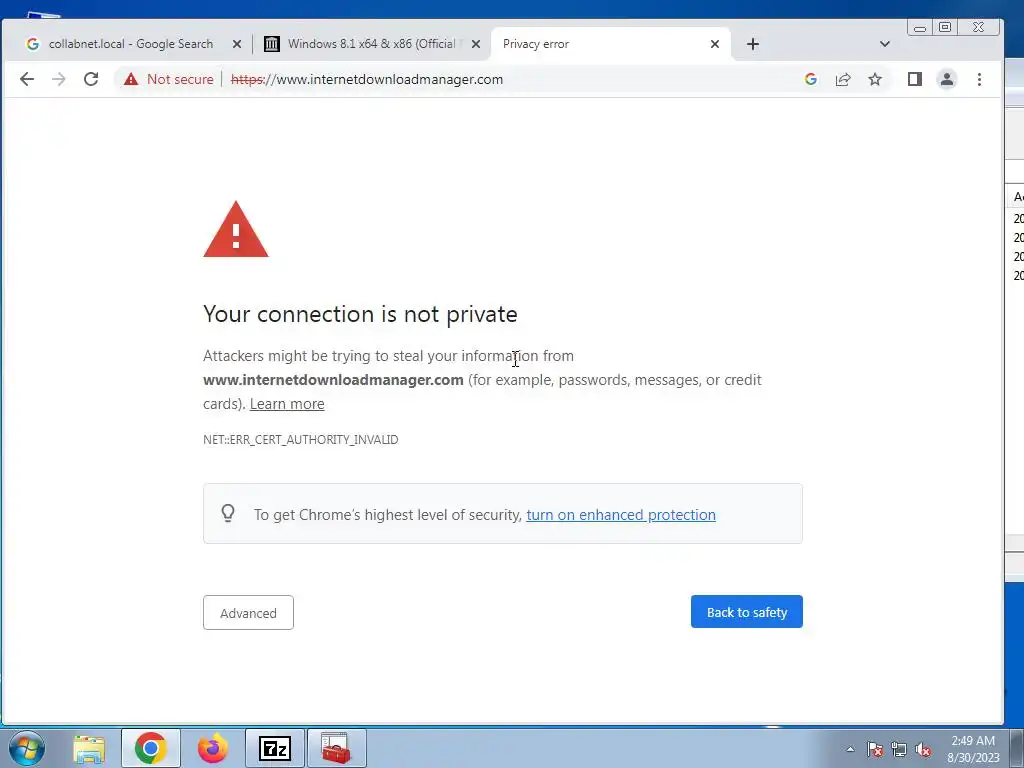Click Chrome icon in taskbar
1024x768 pixels.
pyautogui.click(x=150, y=748)
